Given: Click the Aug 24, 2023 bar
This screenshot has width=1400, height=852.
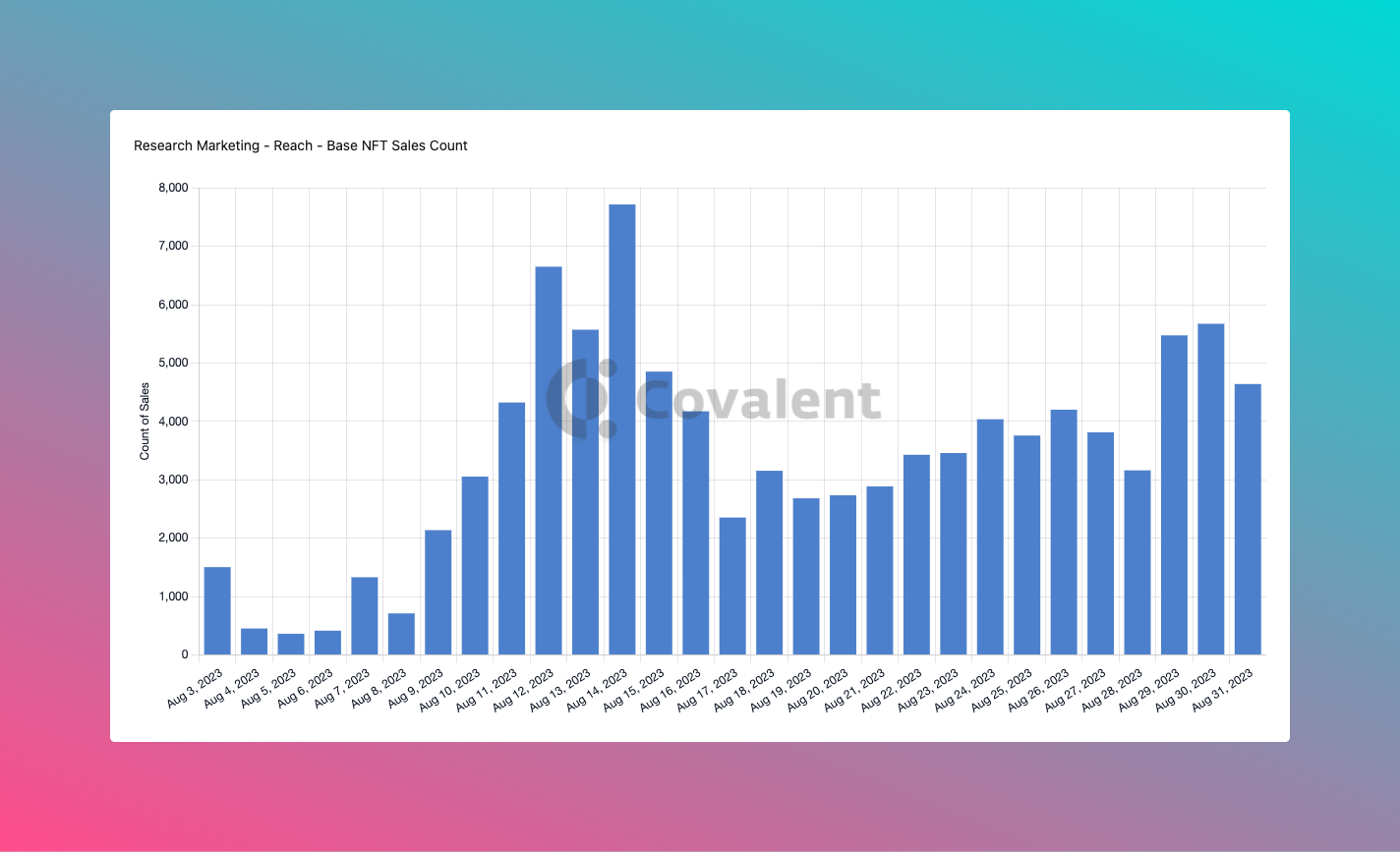Looking at the screenshot, I should (x=990, y=537).
